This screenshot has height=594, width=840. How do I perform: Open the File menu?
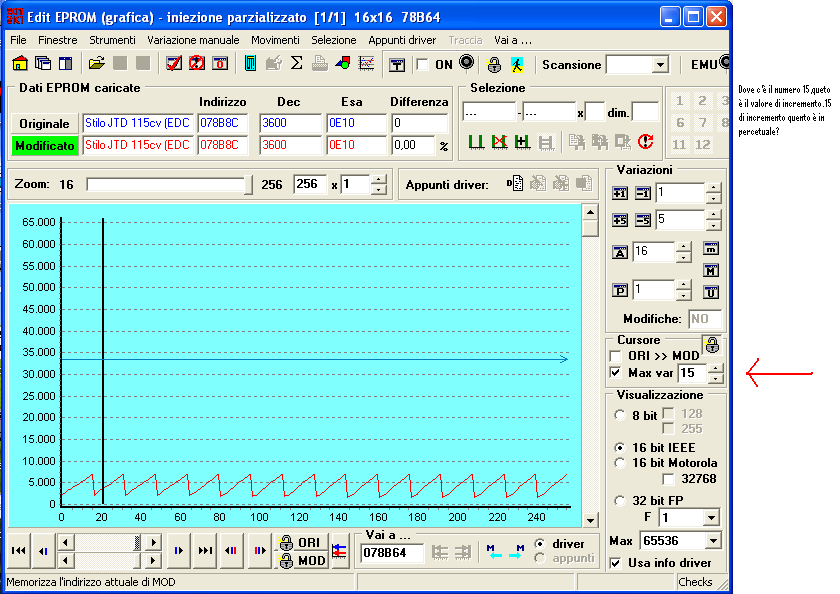click(x=18, y=40)
